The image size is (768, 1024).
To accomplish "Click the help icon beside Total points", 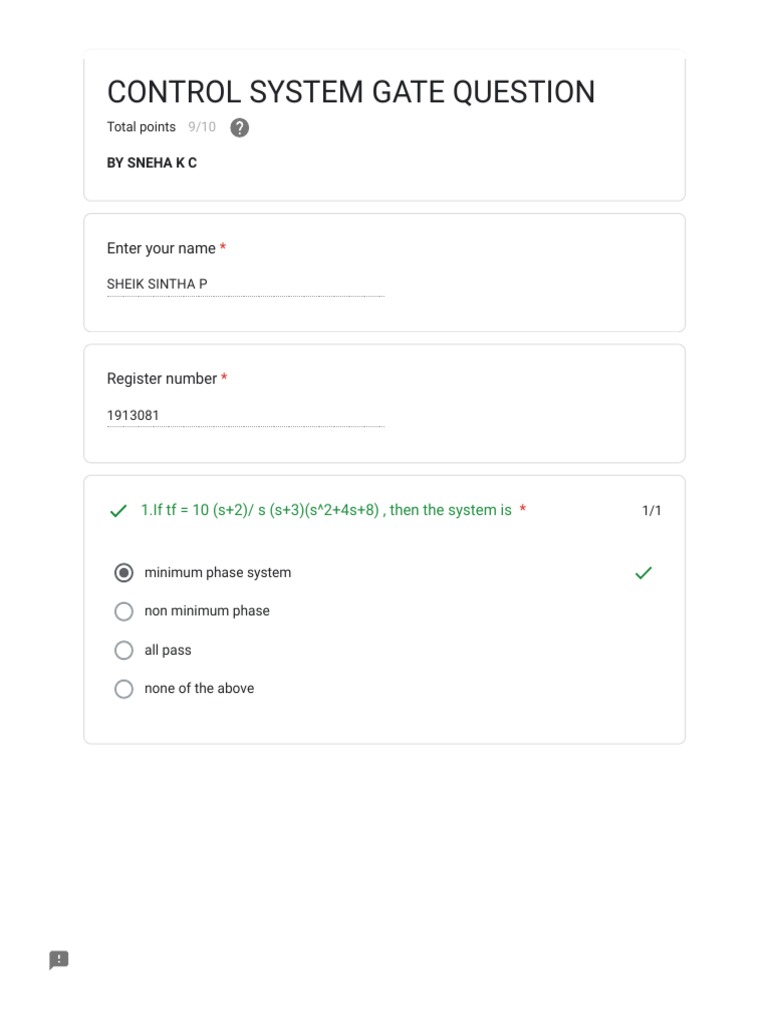I will pyautogui.click(x=239, y=128).
